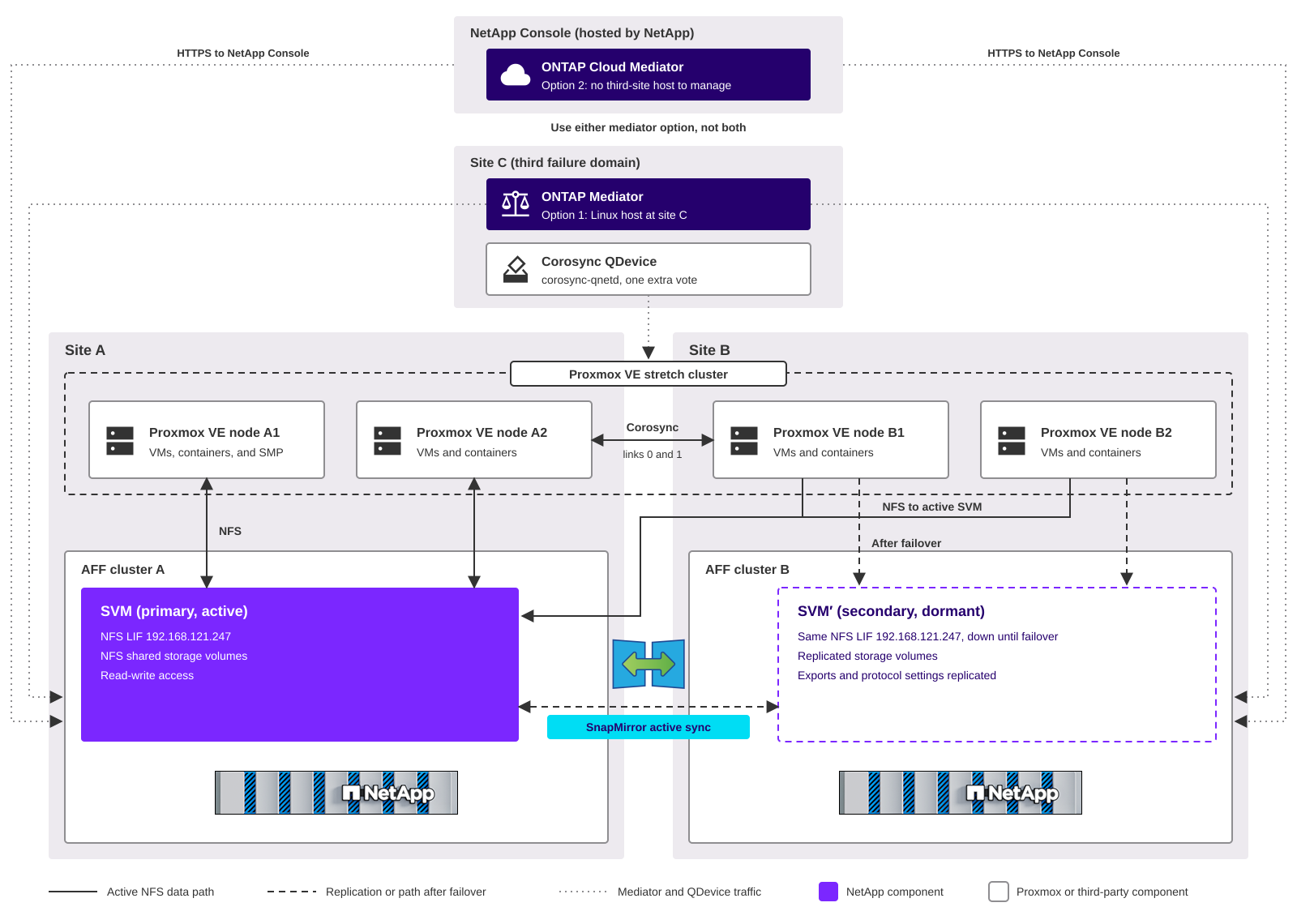1297x924 pixels.
Task: Select the server icon of Proxmox VE node A1
Action: [x=120, y=441]
